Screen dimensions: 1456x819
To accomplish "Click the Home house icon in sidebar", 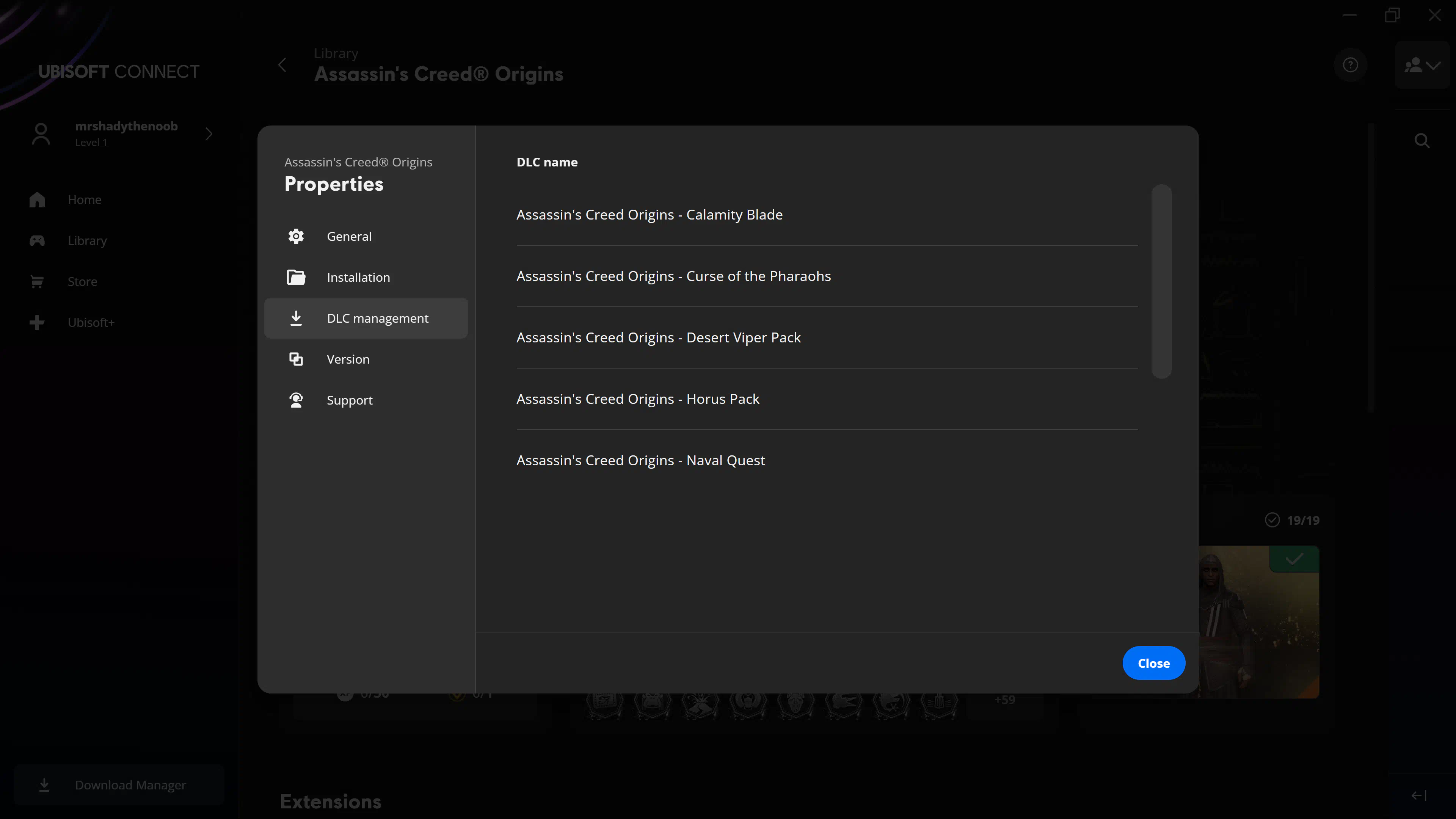I will [37, 199].
